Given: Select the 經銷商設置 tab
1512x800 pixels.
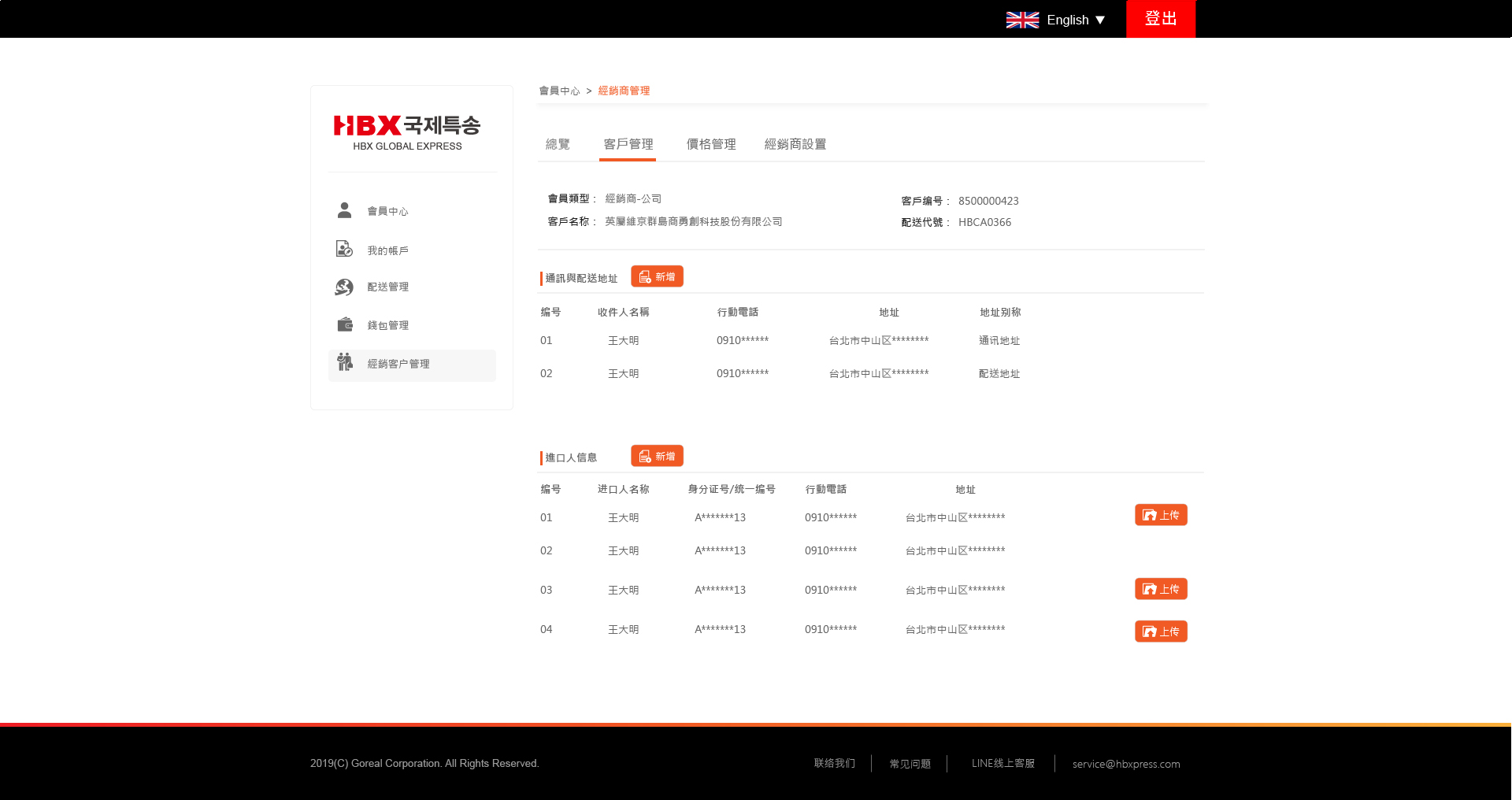Looking at the screenshot, I should (x=795, y=144).
